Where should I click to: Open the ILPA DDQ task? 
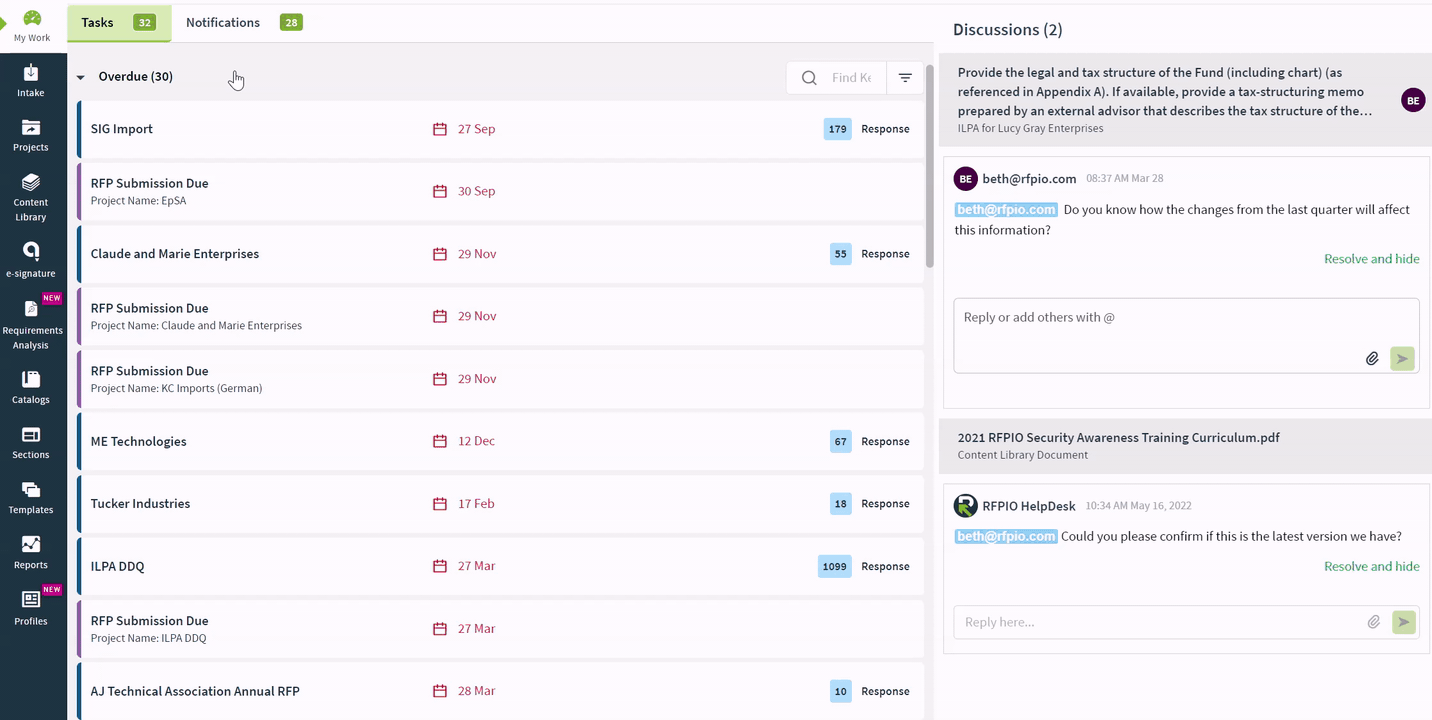501,566
